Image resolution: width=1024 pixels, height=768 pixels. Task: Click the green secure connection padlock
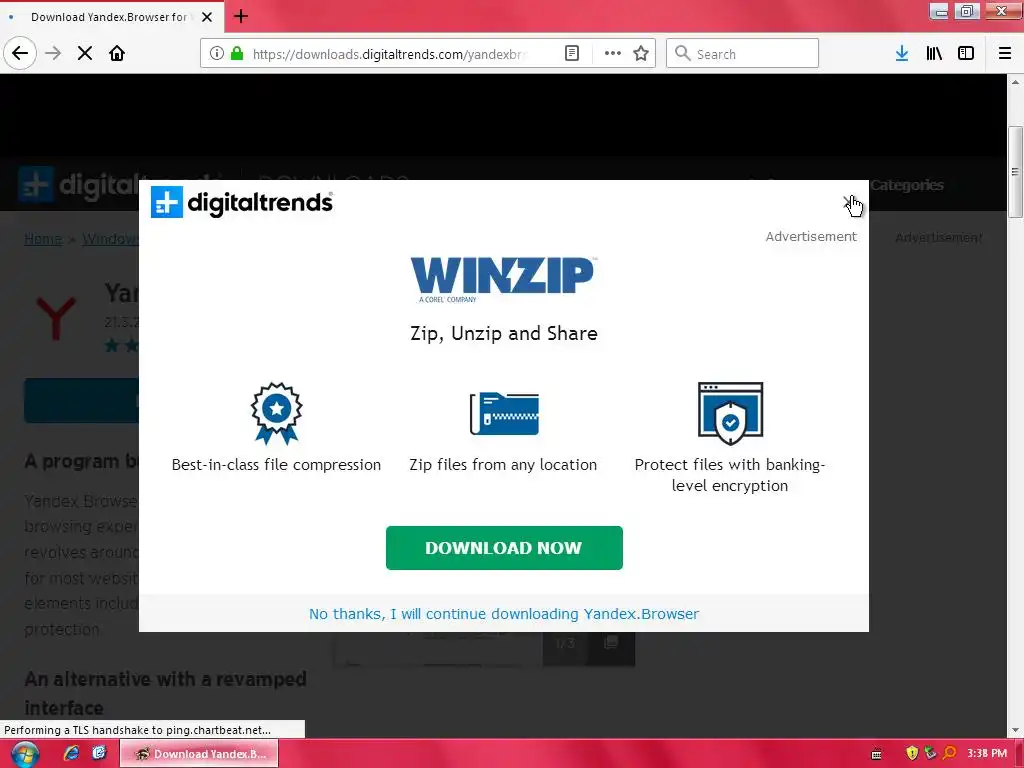click(x=237, y=53)
